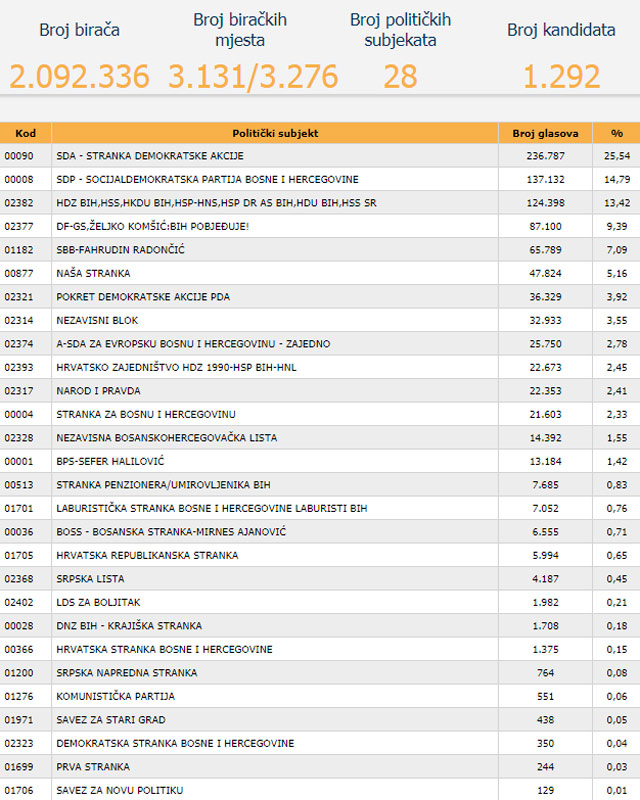The width and height of the screenshot is (640, 800).
Task: Select the Srpska Lista party name
Action: click(x=90, y=578)
